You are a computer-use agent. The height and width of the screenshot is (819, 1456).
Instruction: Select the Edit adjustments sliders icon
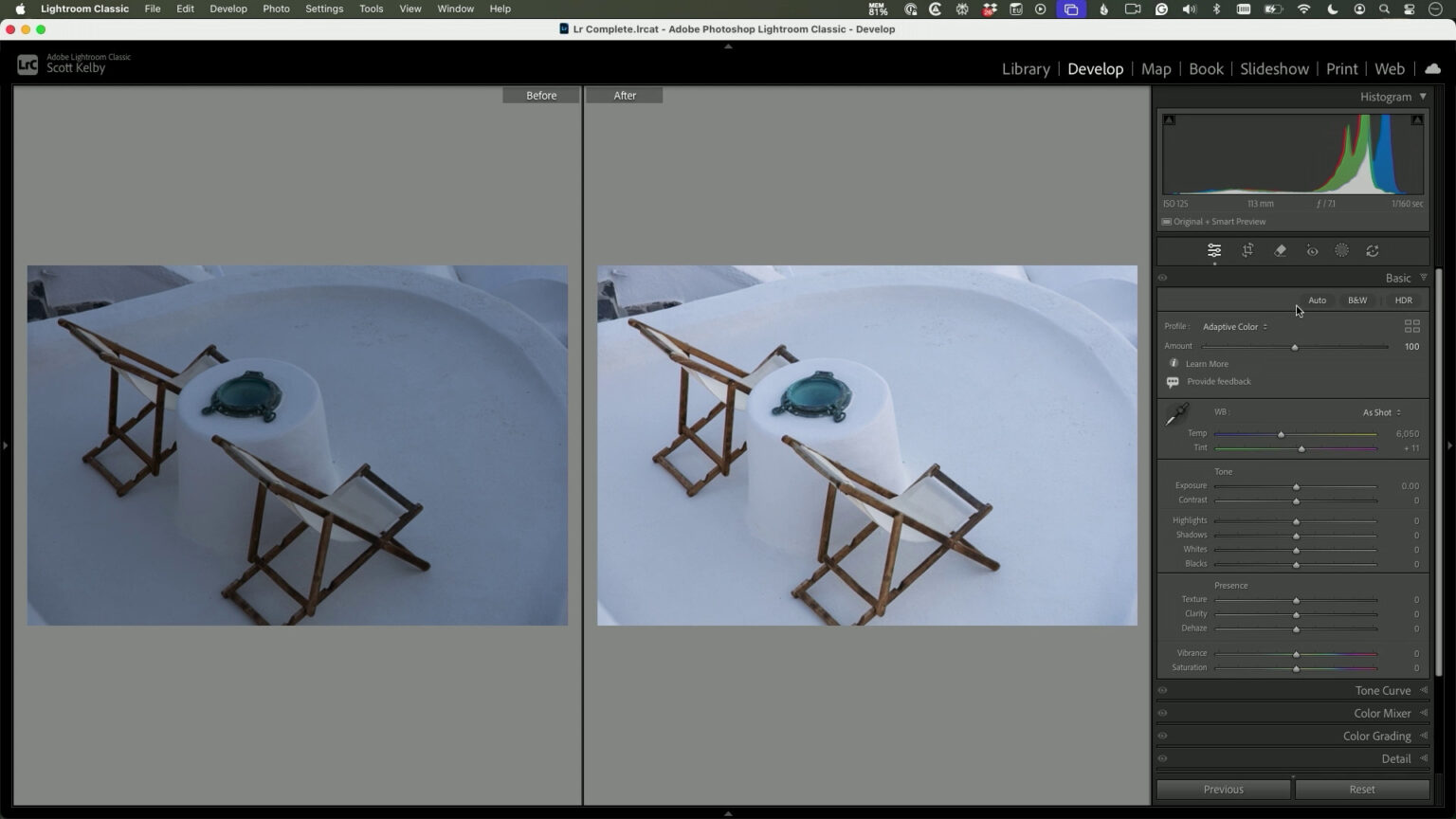click(x=1214, y=250)
